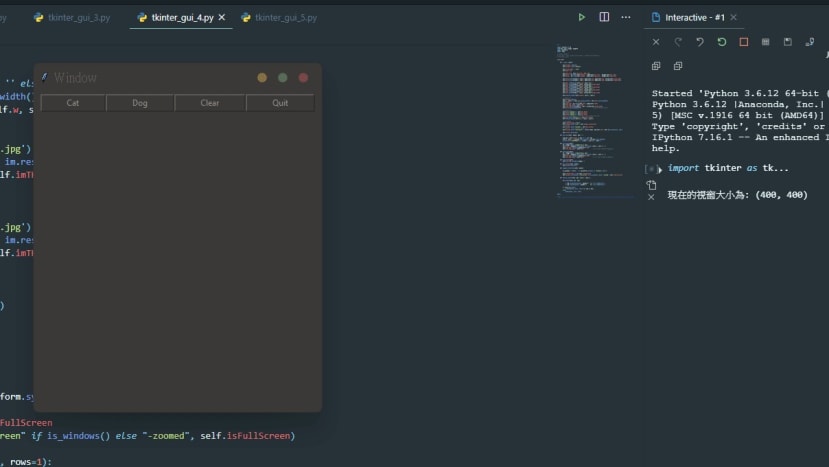The image size is (829, 467).
Task: Click the green maximize dot in tkinter Window
Action: click(x=283, y=78)
